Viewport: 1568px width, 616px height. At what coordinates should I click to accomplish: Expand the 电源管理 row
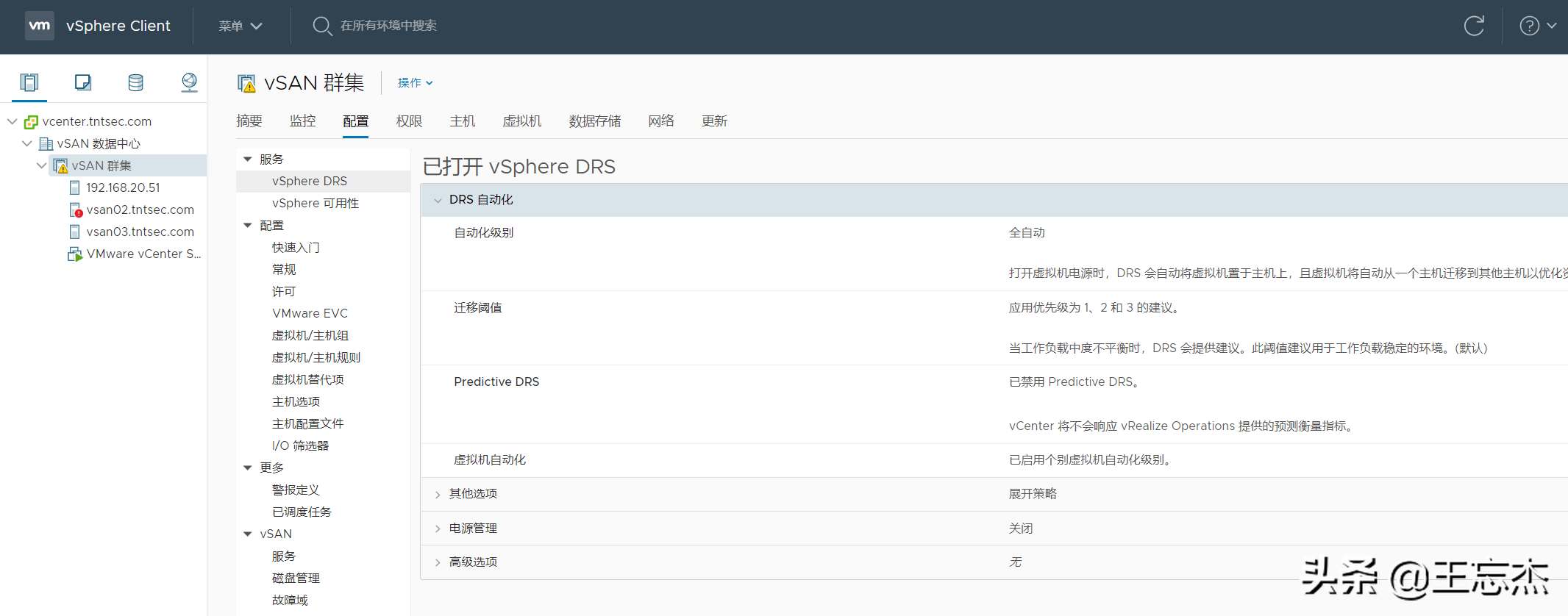(438, 529)
